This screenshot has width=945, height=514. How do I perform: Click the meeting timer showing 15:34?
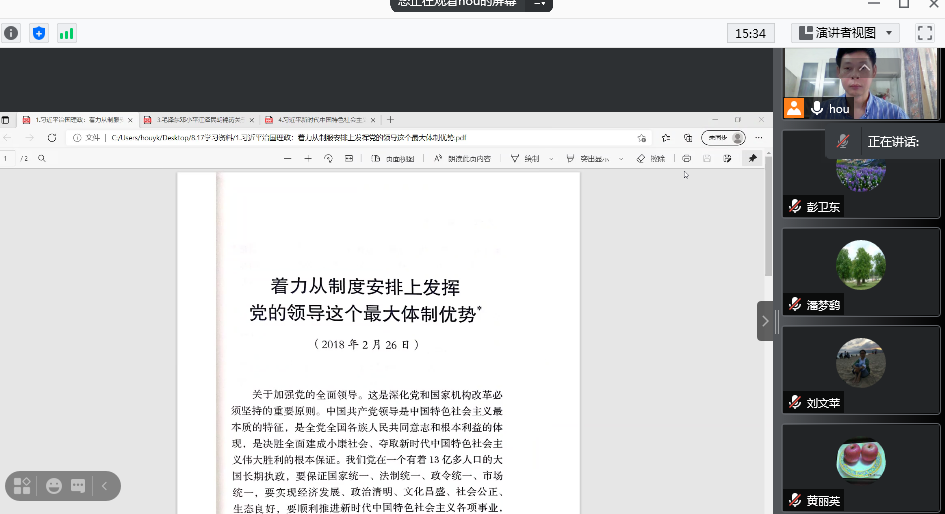click(750, 33)
